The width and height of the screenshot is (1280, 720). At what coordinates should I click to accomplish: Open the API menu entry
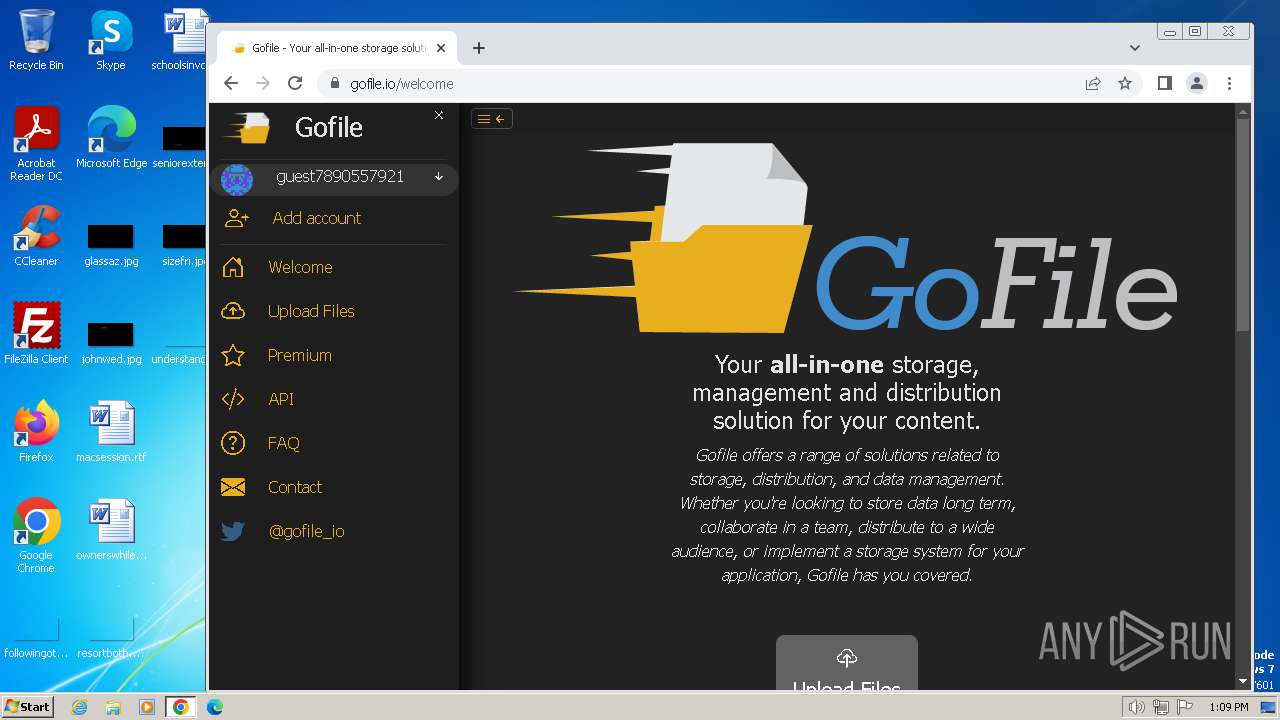point(281,399)
